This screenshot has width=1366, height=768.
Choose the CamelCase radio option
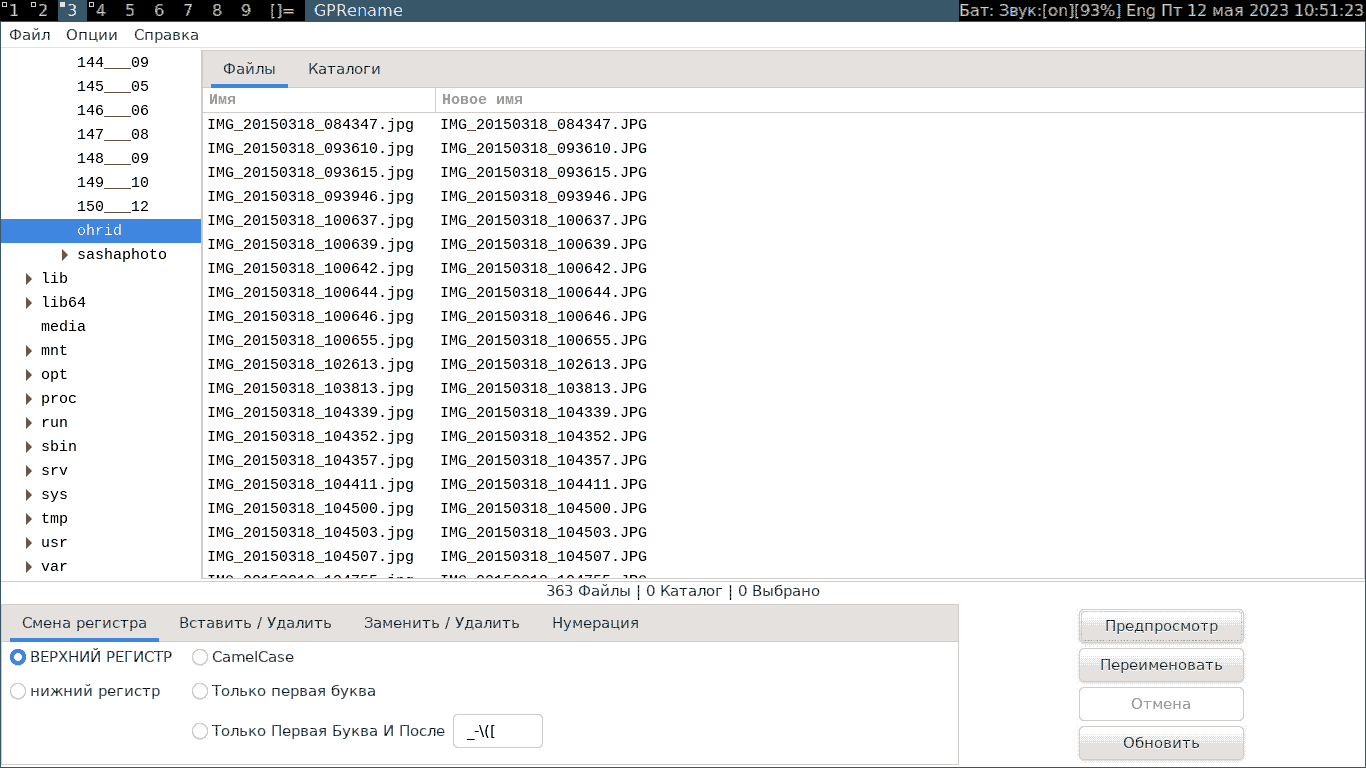click(x=200, y=657)
